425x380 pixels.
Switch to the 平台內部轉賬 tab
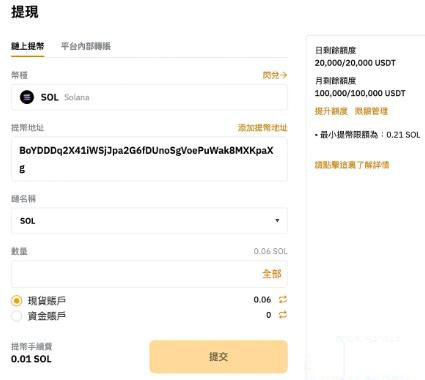(x=86, y=46)
